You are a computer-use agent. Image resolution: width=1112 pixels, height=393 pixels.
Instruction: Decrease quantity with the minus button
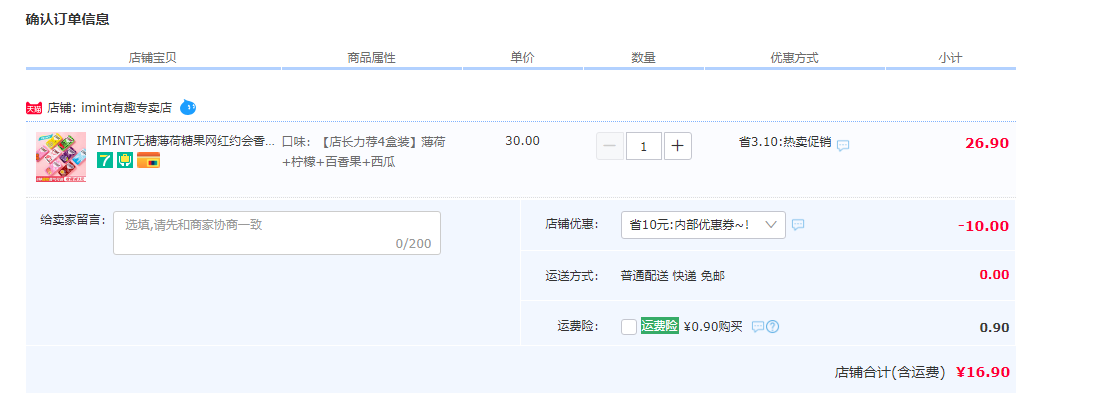(x=610, y=146)
